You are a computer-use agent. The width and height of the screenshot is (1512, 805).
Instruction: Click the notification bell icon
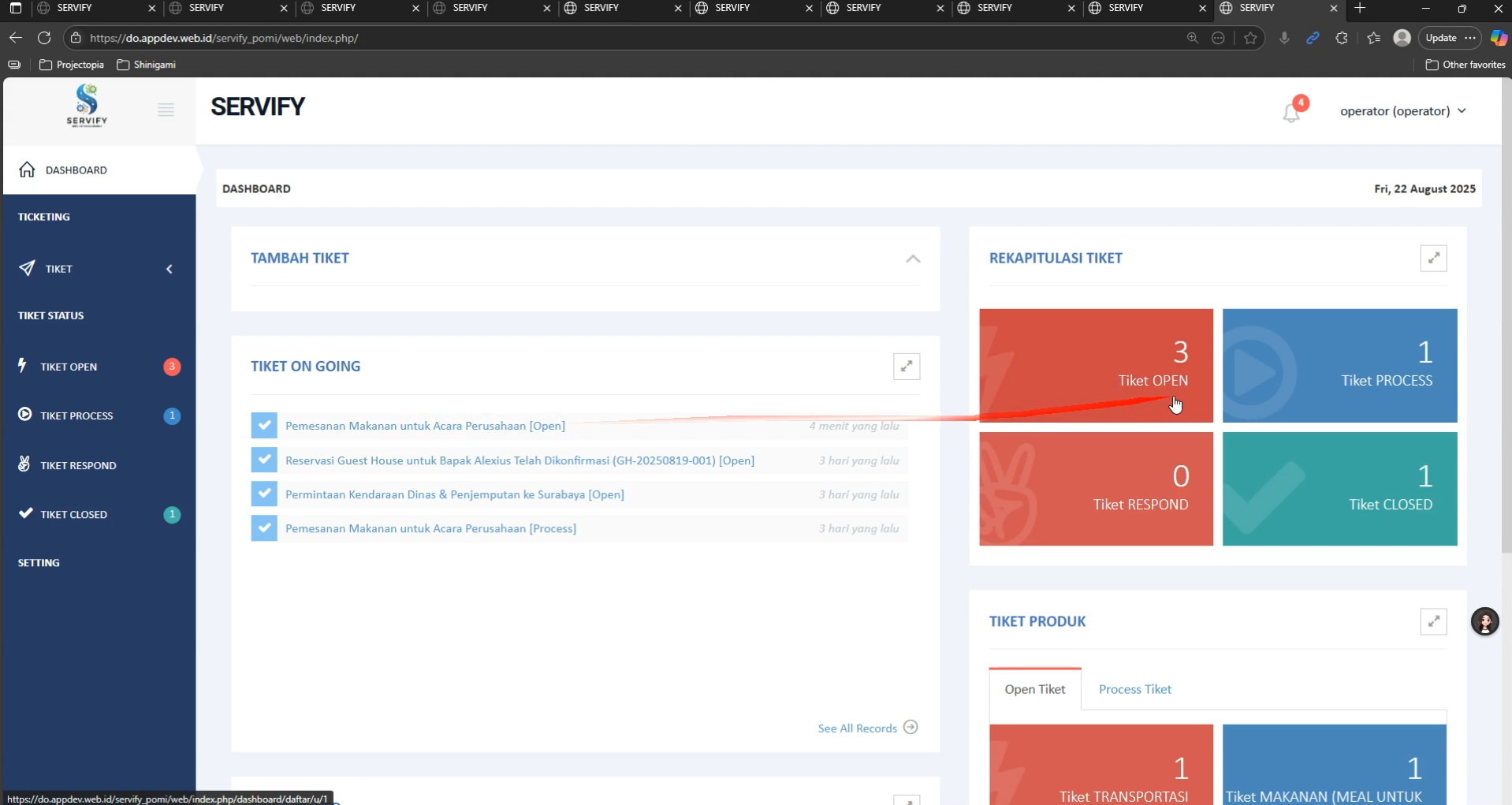click(1290, 113)
